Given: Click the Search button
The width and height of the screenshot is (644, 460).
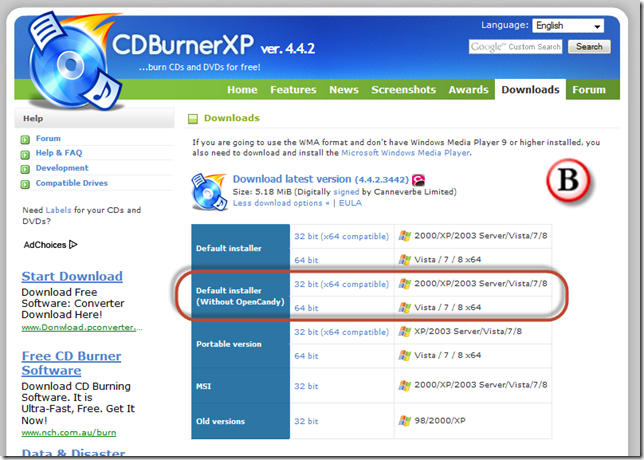Looking at the screenshot, I should coord(589,47).
